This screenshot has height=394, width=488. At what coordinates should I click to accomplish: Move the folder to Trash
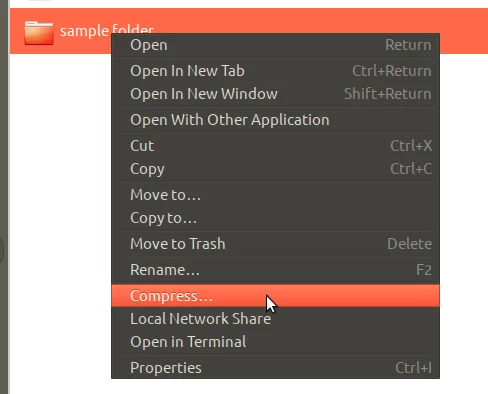click(275, 244)
